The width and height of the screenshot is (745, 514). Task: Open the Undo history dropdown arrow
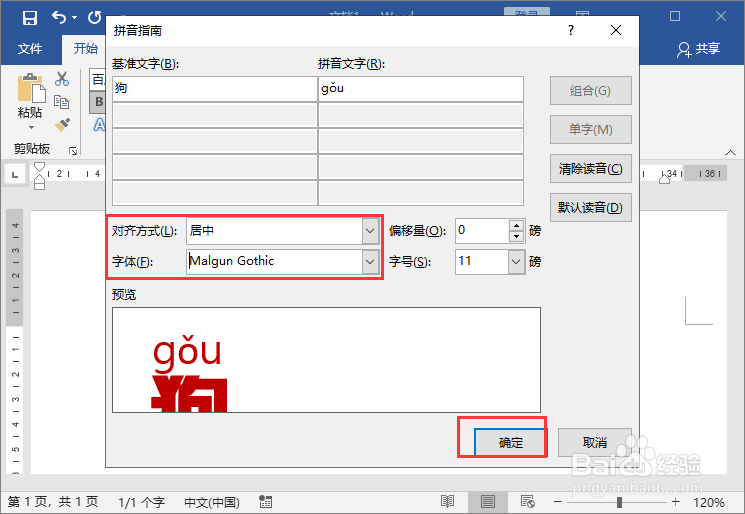coord(75,18)
